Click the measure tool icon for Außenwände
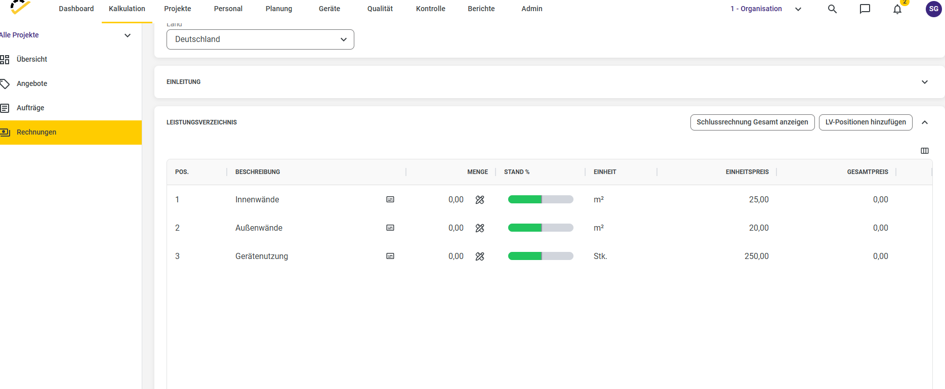The height and width of the screenshot is (389, 945). click(x=480, y=228)
